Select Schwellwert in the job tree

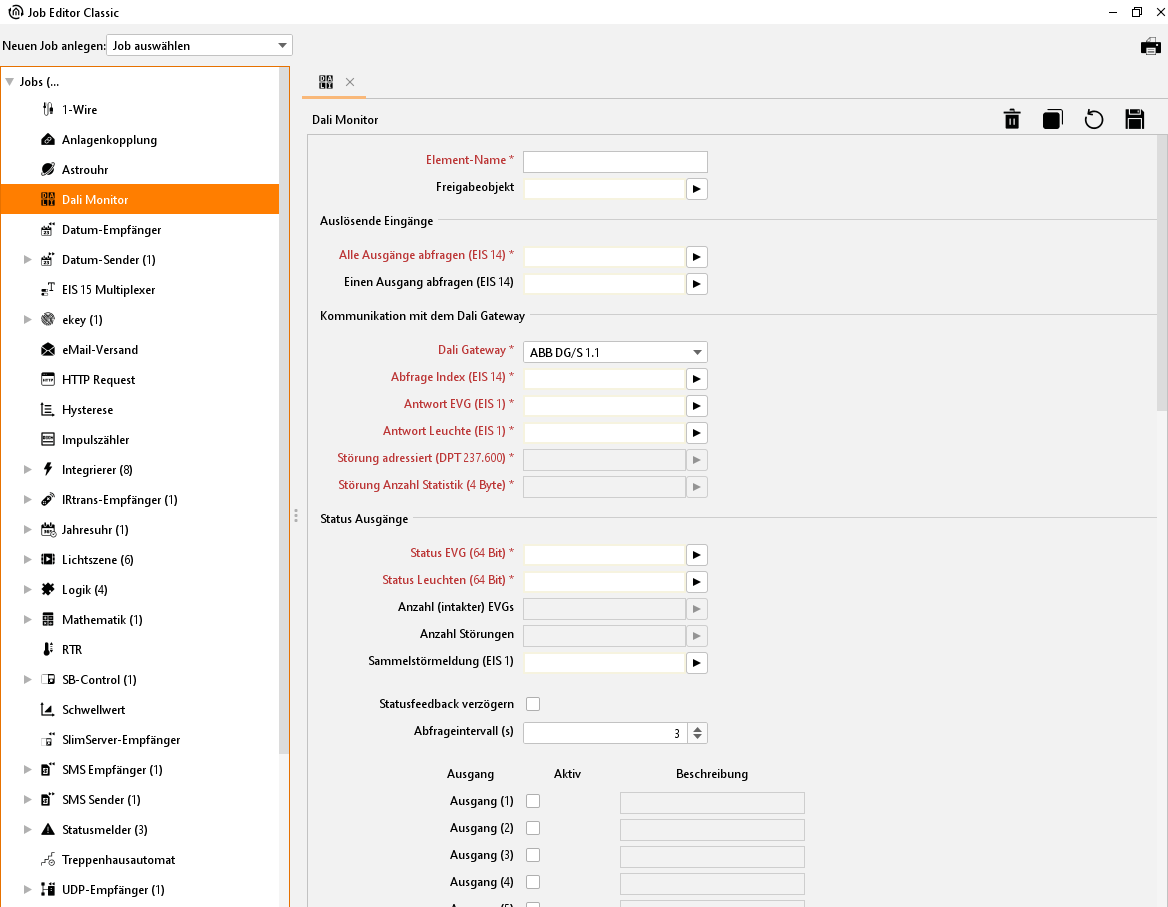tap(93, 710)
